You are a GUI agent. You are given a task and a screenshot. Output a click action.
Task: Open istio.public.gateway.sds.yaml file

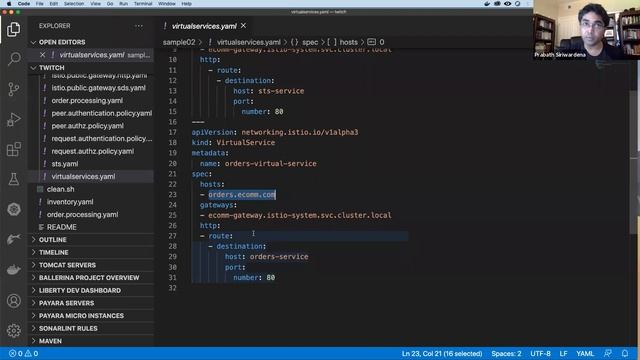coord(98,88)
